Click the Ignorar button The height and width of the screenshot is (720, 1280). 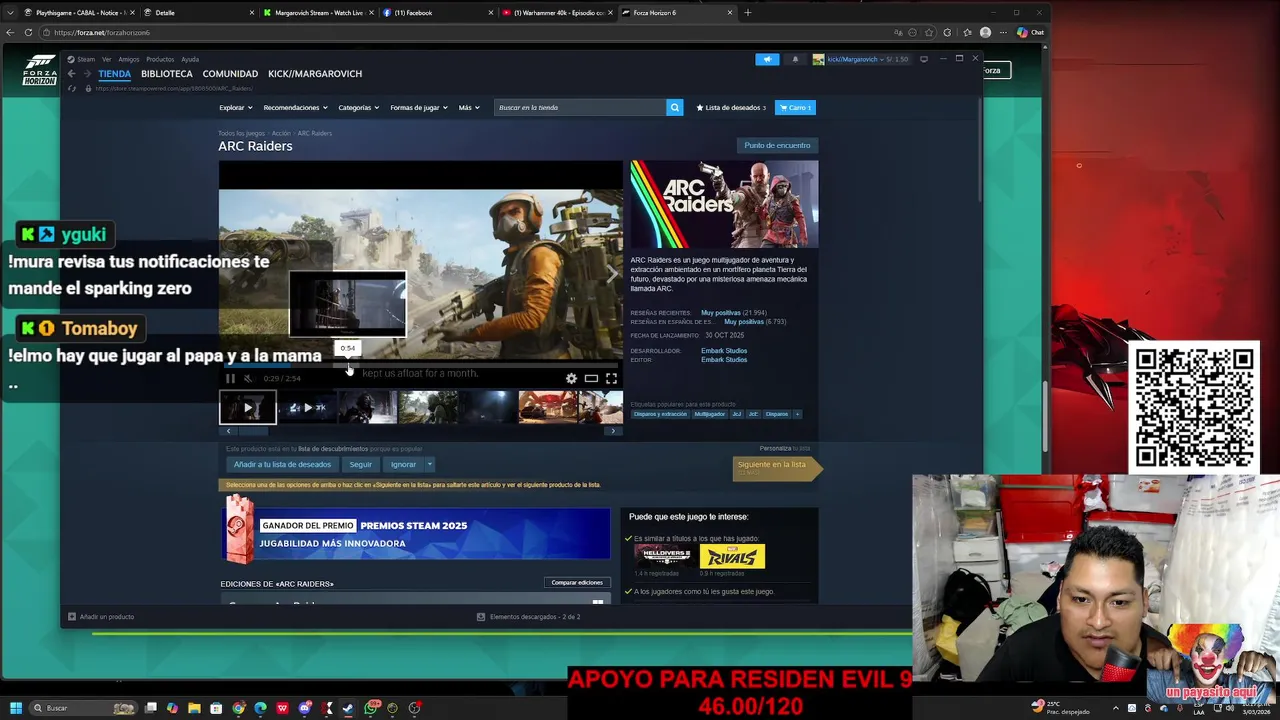click(403, 464)
